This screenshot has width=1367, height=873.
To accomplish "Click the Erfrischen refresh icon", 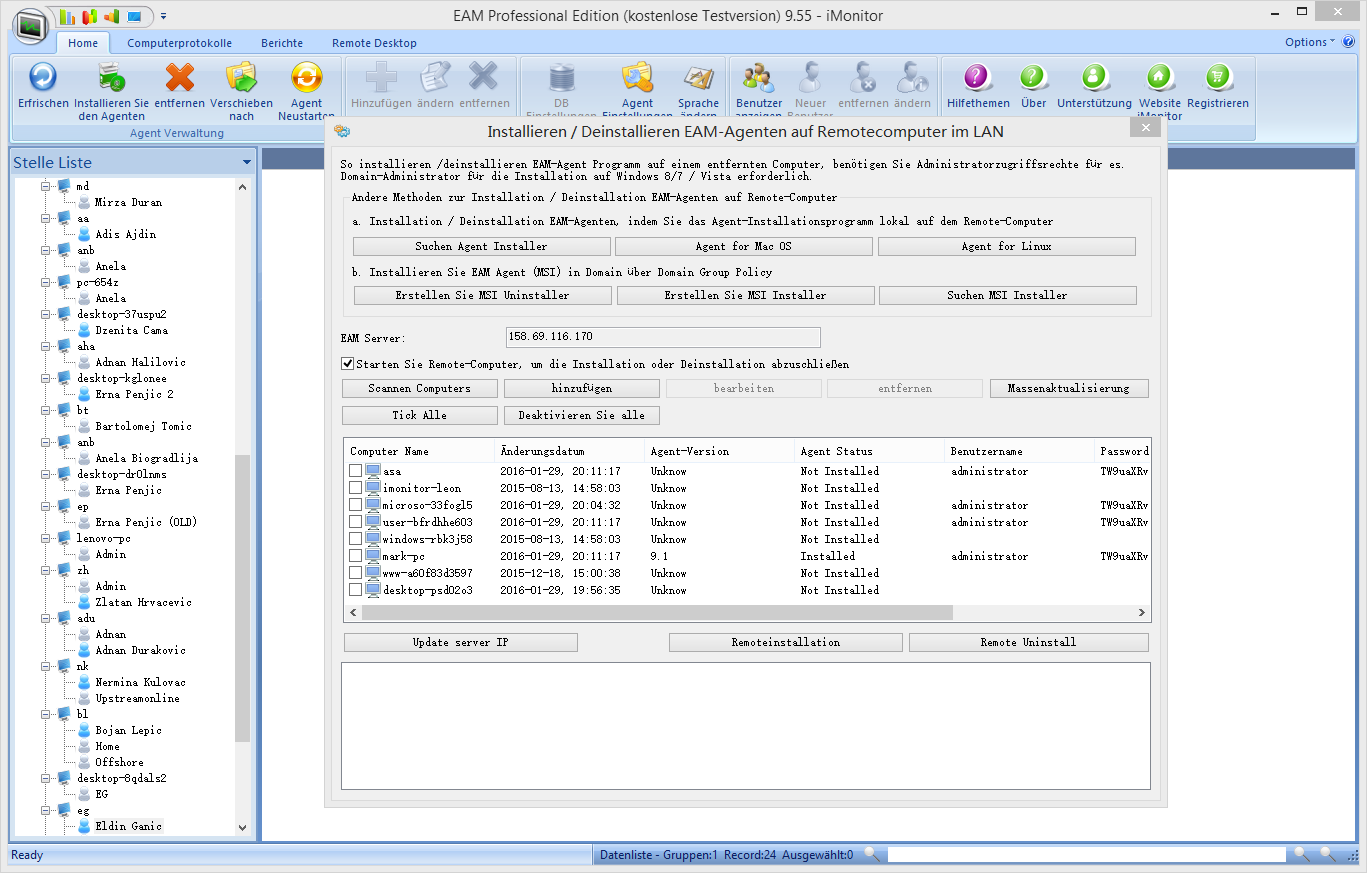I will pos(42,78).
